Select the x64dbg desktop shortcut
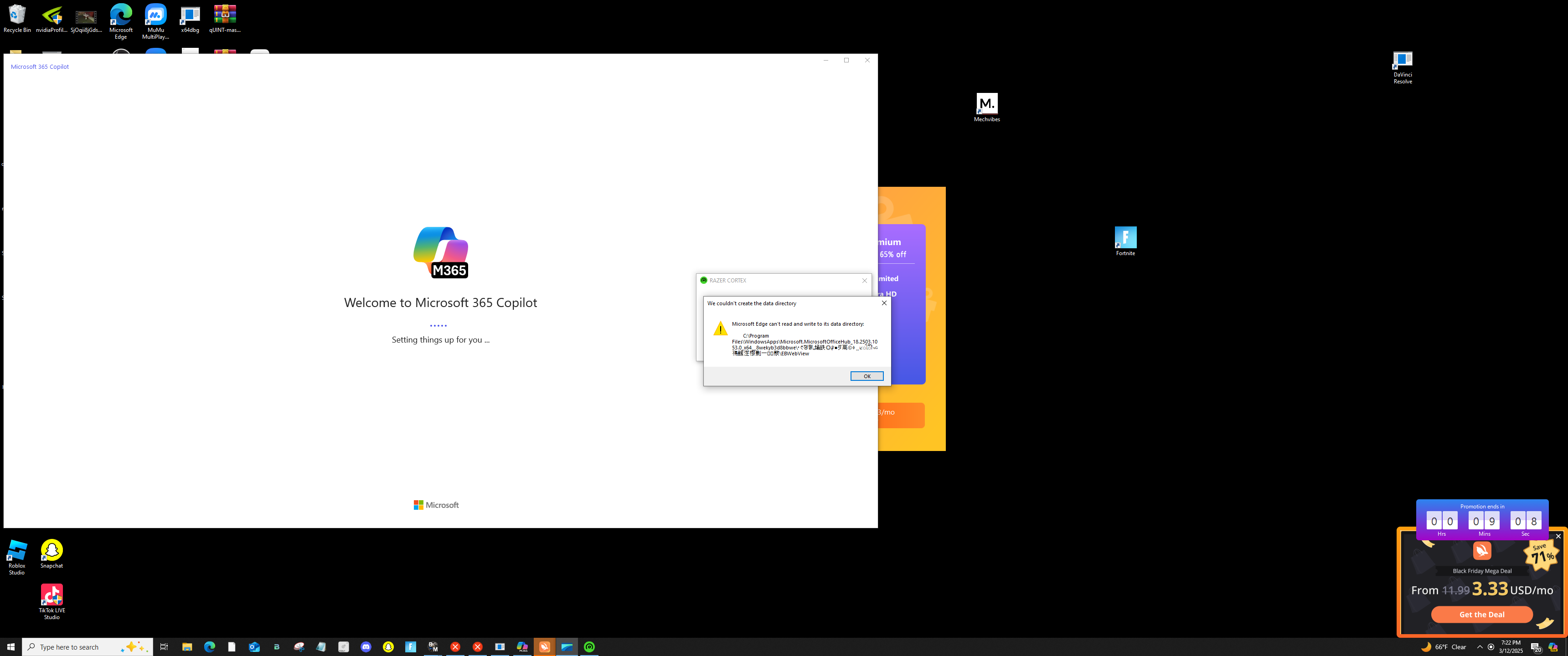 (x=190, y=19)
